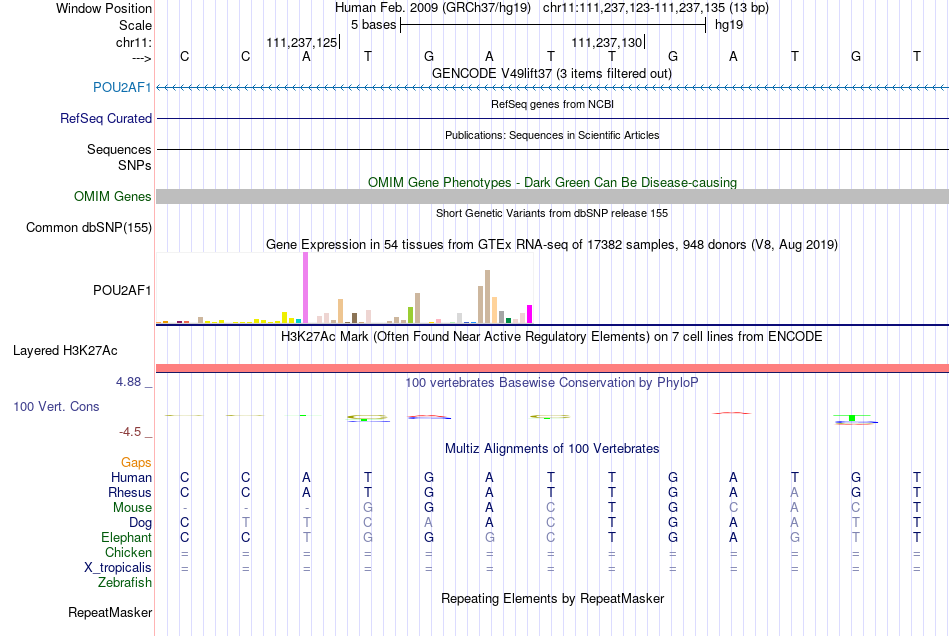The width and height of the screenshot is (950, 636).
Task: Click the gray OMIM Genes item bar
Action: 552,196
